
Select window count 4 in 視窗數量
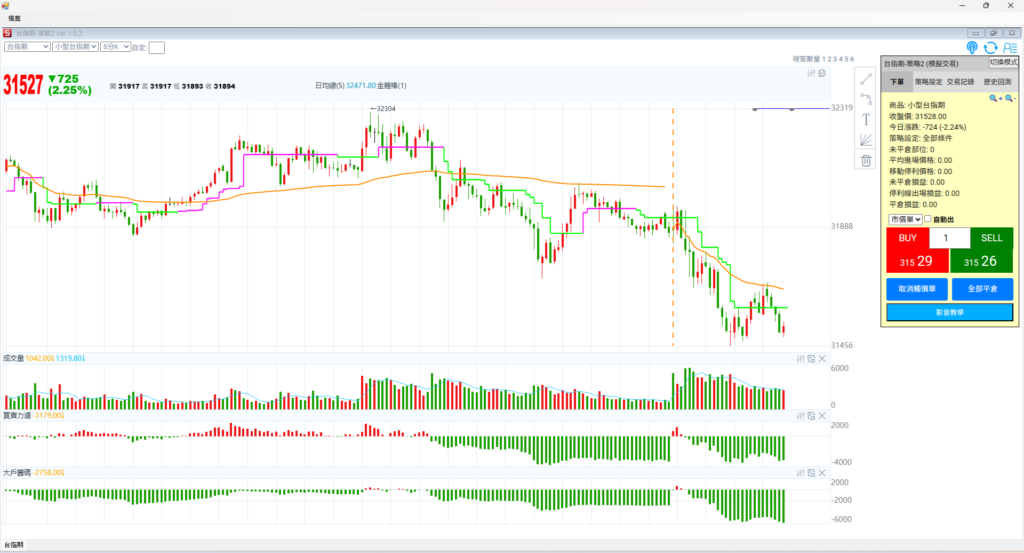tap(839, 59)
